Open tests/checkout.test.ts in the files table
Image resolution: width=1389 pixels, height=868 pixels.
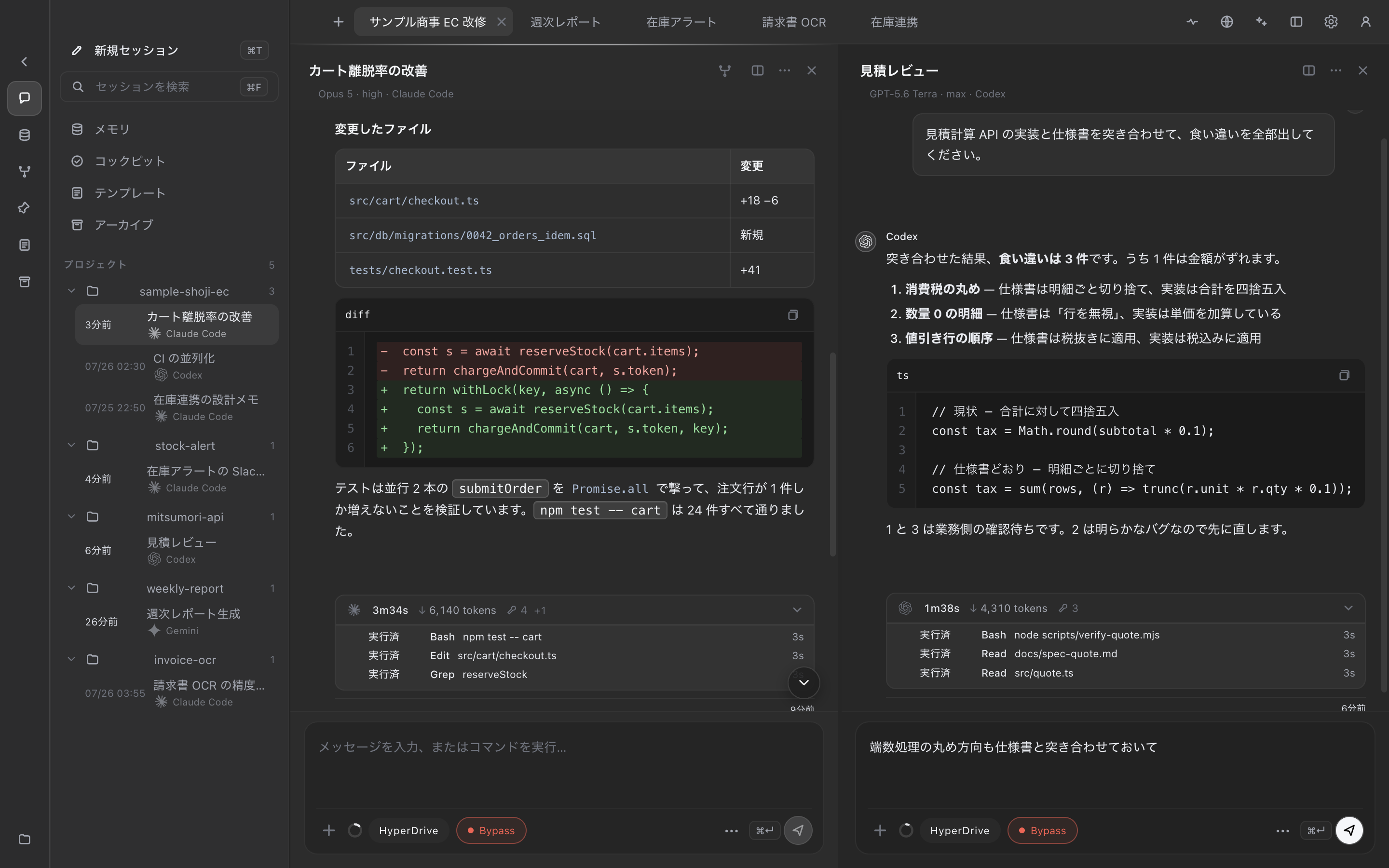click(420, 270)
